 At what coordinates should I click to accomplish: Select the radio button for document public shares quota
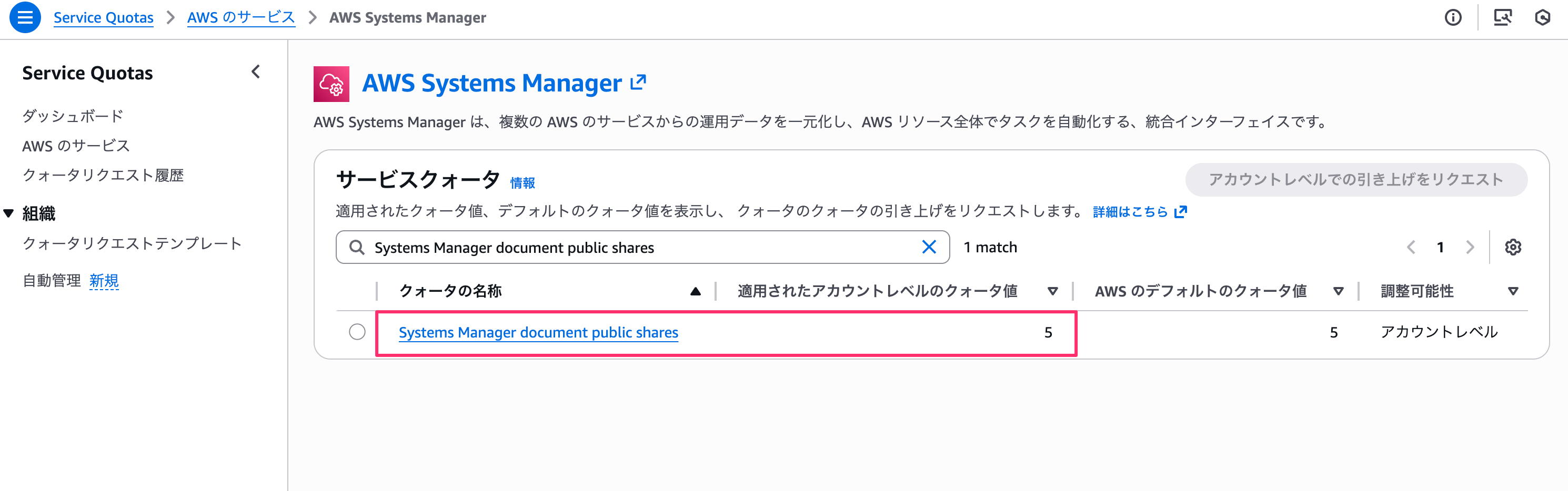(357, 332)
